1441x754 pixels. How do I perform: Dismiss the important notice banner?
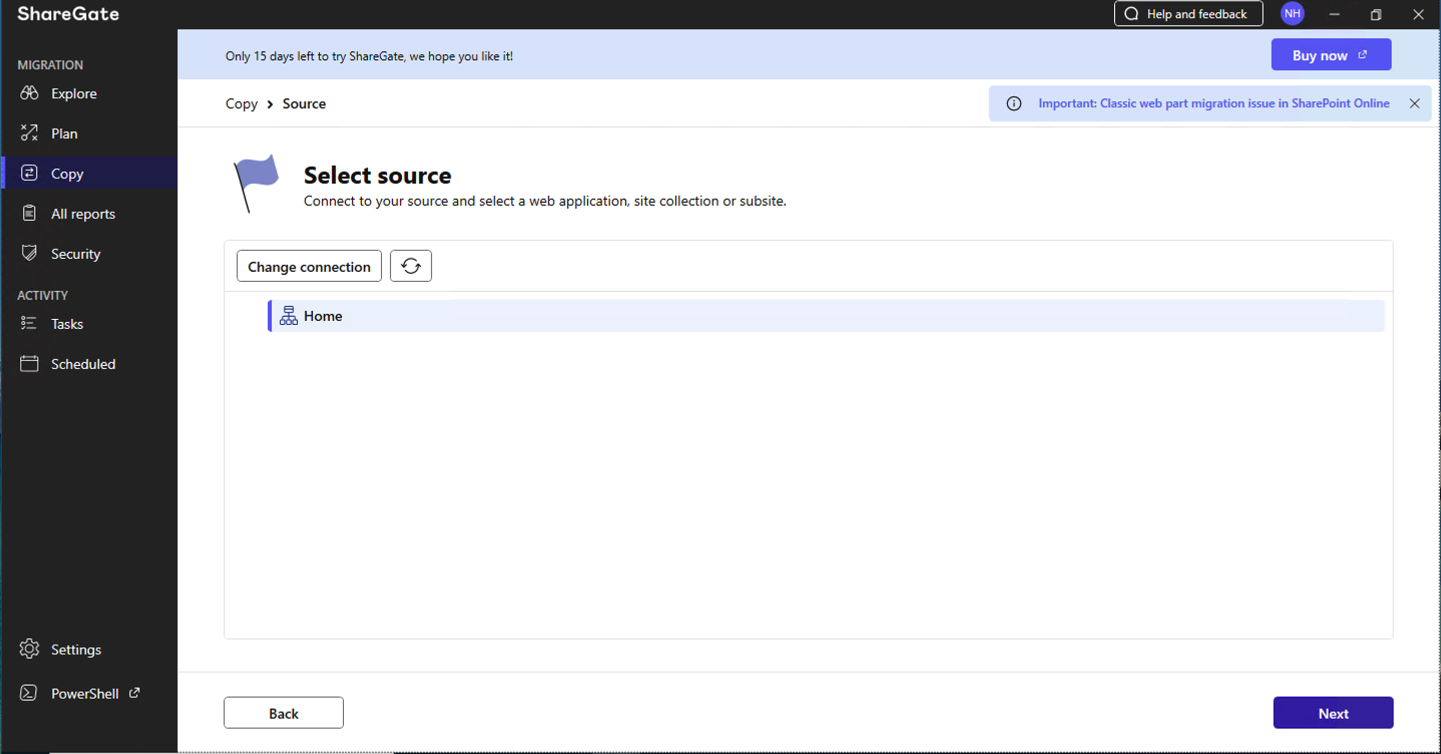point(1414,103)
